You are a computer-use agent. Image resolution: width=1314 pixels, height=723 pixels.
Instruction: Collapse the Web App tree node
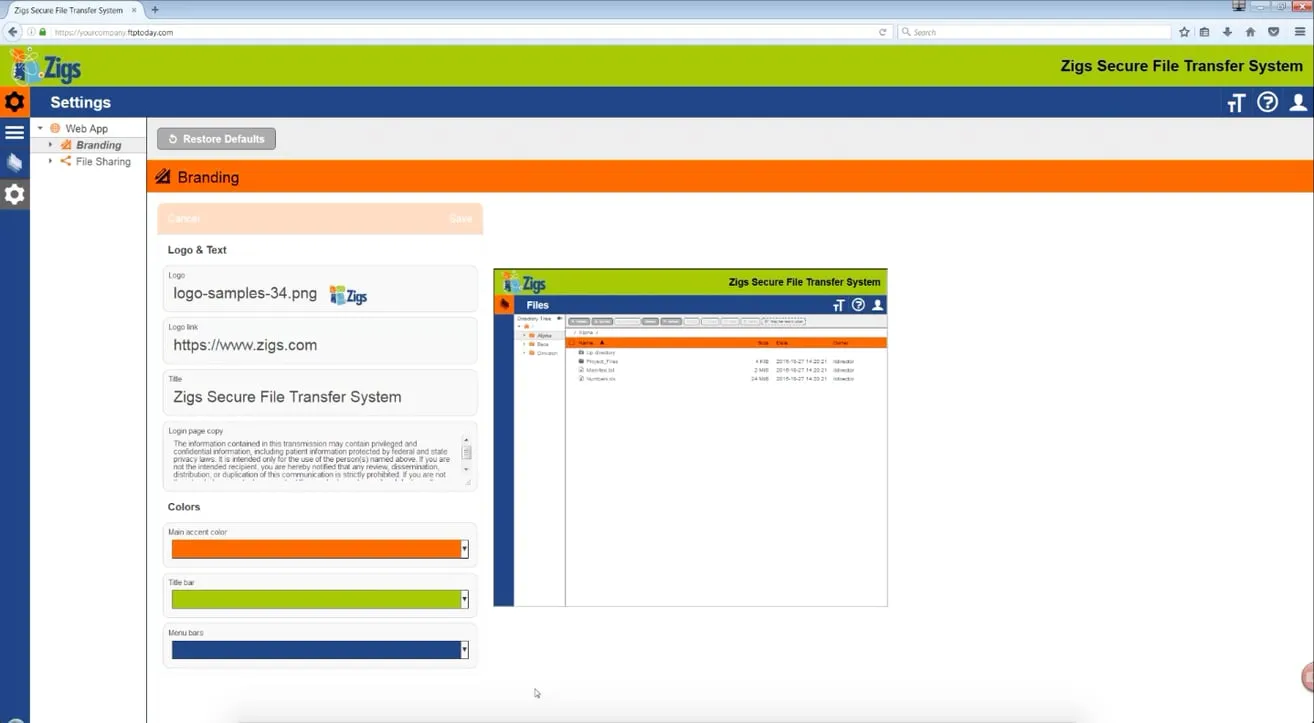(40, 129)
